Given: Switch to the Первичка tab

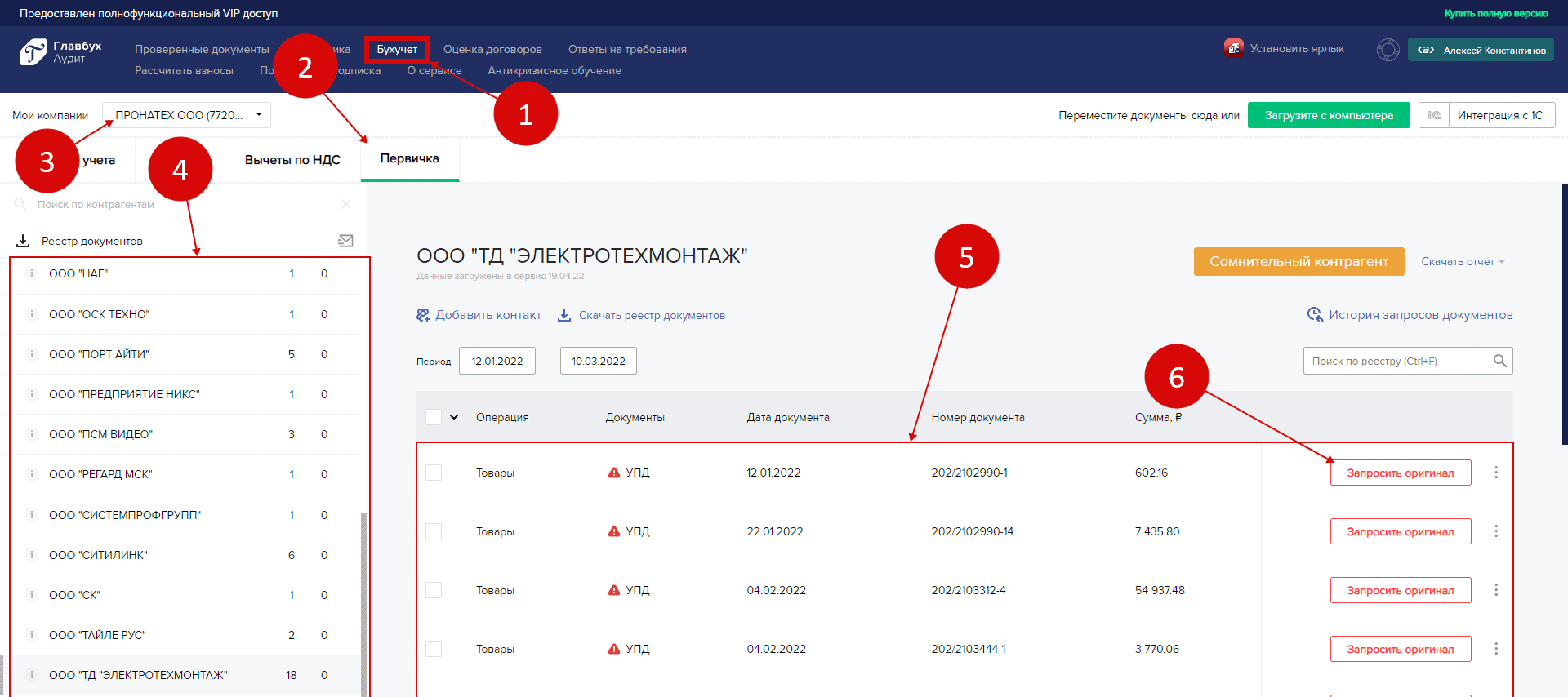Looking at the screenshot, I should [x=410, y=158].
